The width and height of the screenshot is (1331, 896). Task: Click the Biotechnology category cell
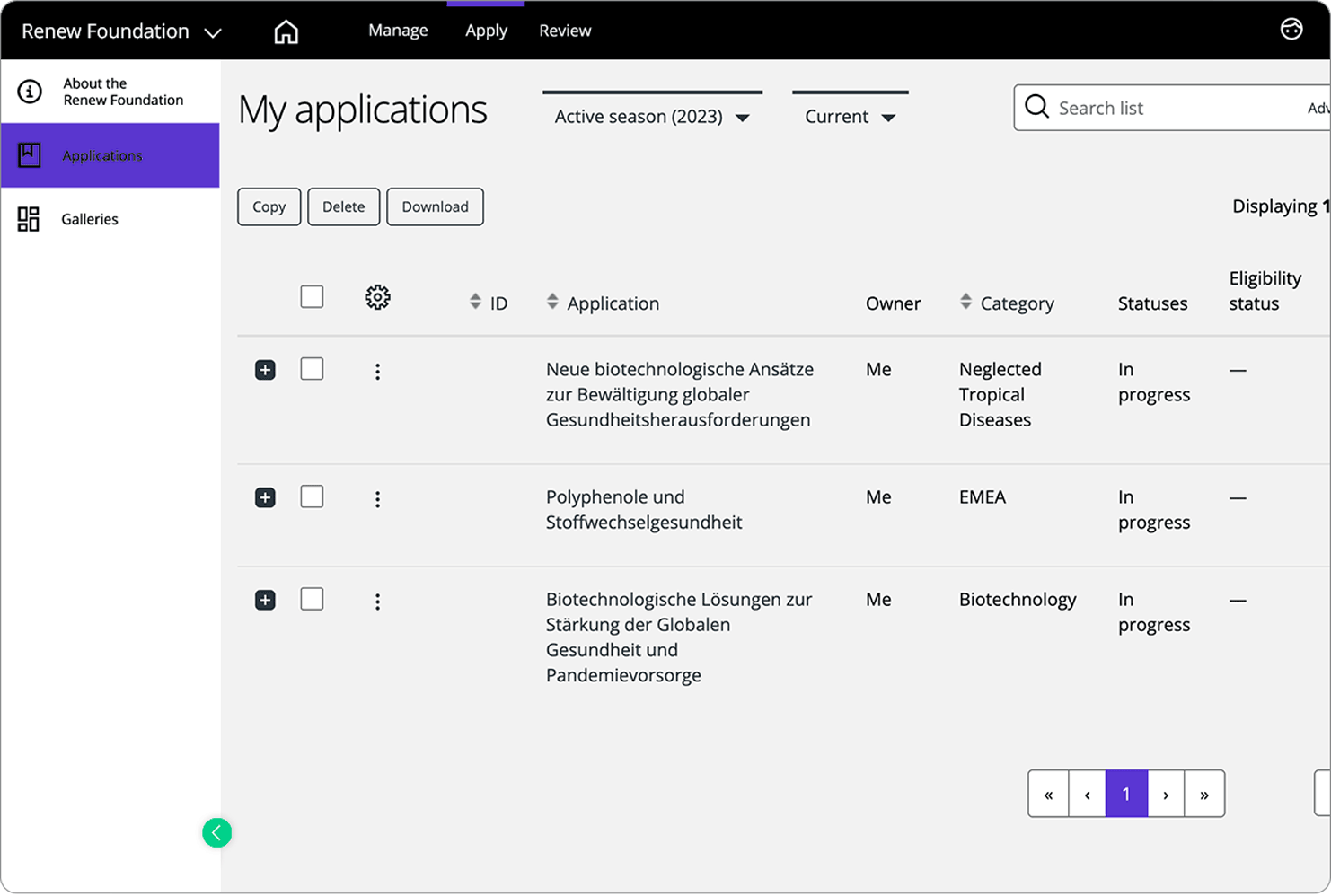click(1018, 600)
